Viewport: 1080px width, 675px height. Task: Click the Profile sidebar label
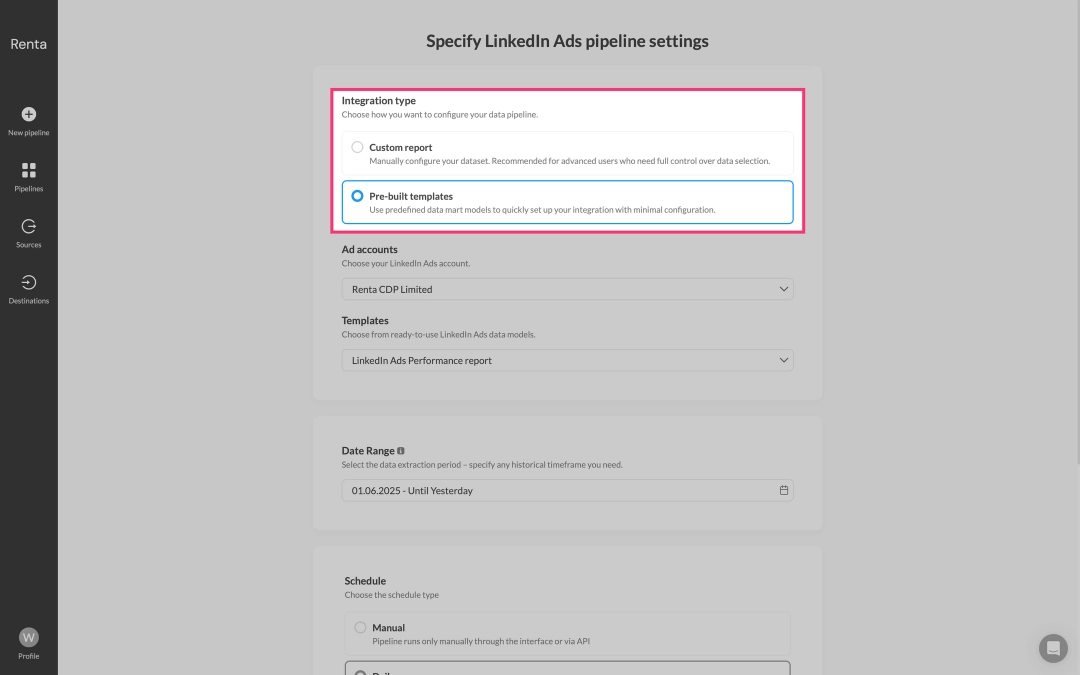click(x=29, y=656)
